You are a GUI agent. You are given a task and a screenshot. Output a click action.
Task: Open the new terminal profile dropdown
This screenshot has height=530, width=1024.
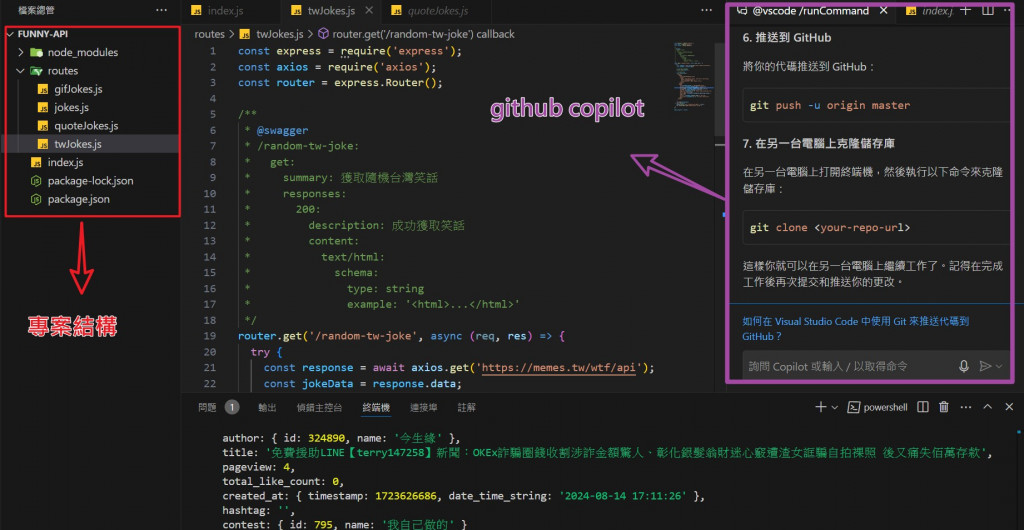(x=835, y=407)
